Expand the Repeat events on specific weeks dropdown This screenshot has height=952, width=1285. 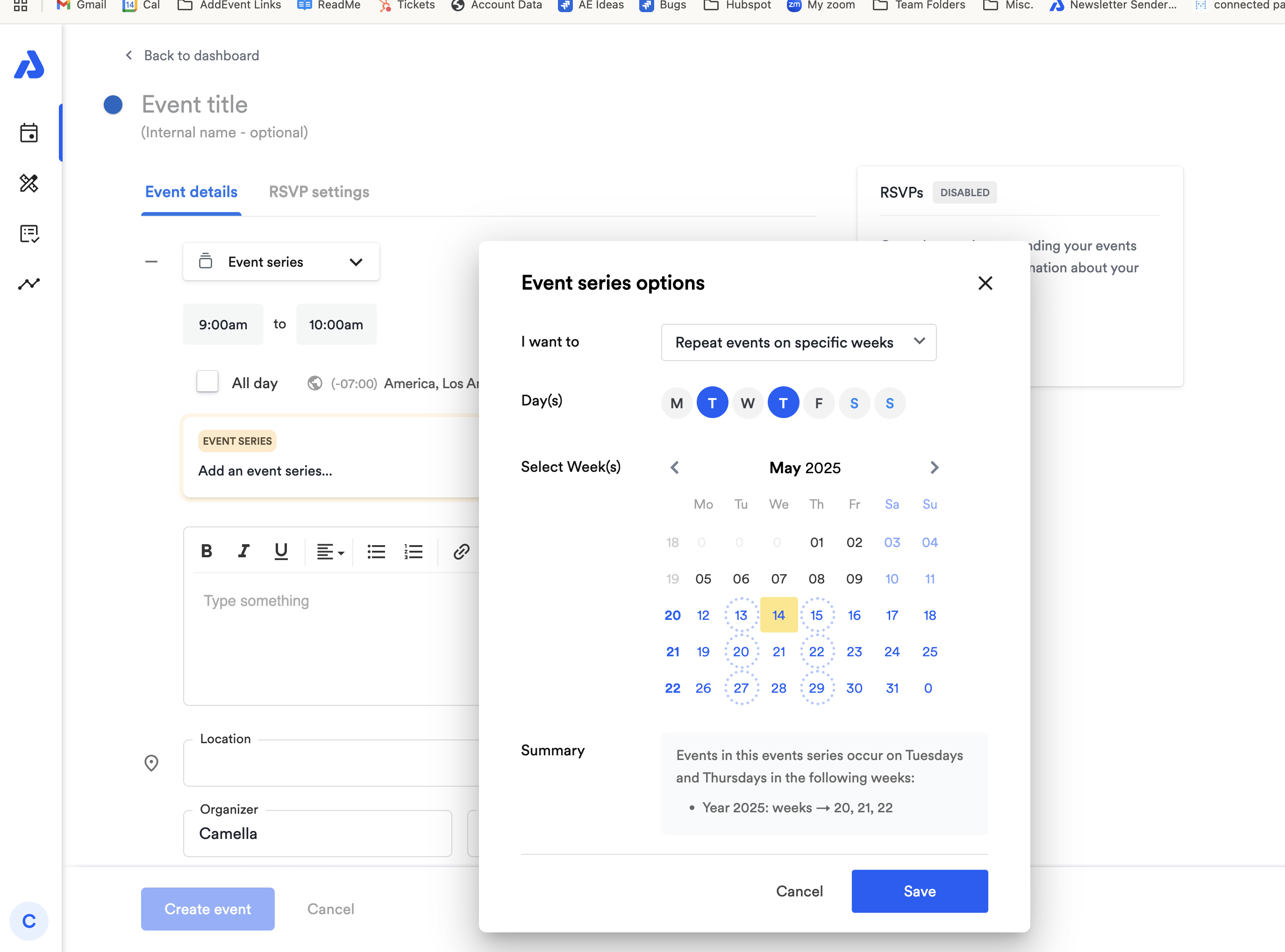(x=799, y=342)
